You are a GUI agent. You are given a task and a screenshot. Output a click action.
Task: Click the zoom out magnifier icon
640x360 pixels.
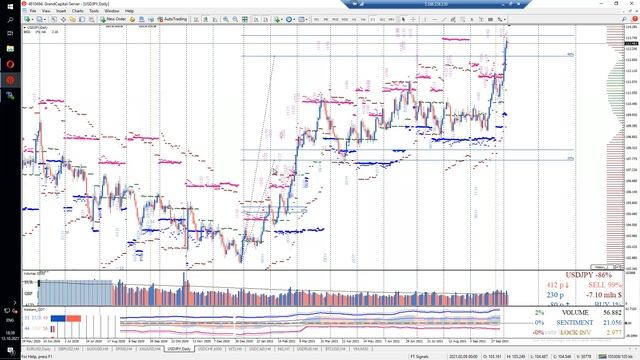click(x=235, y=19)
